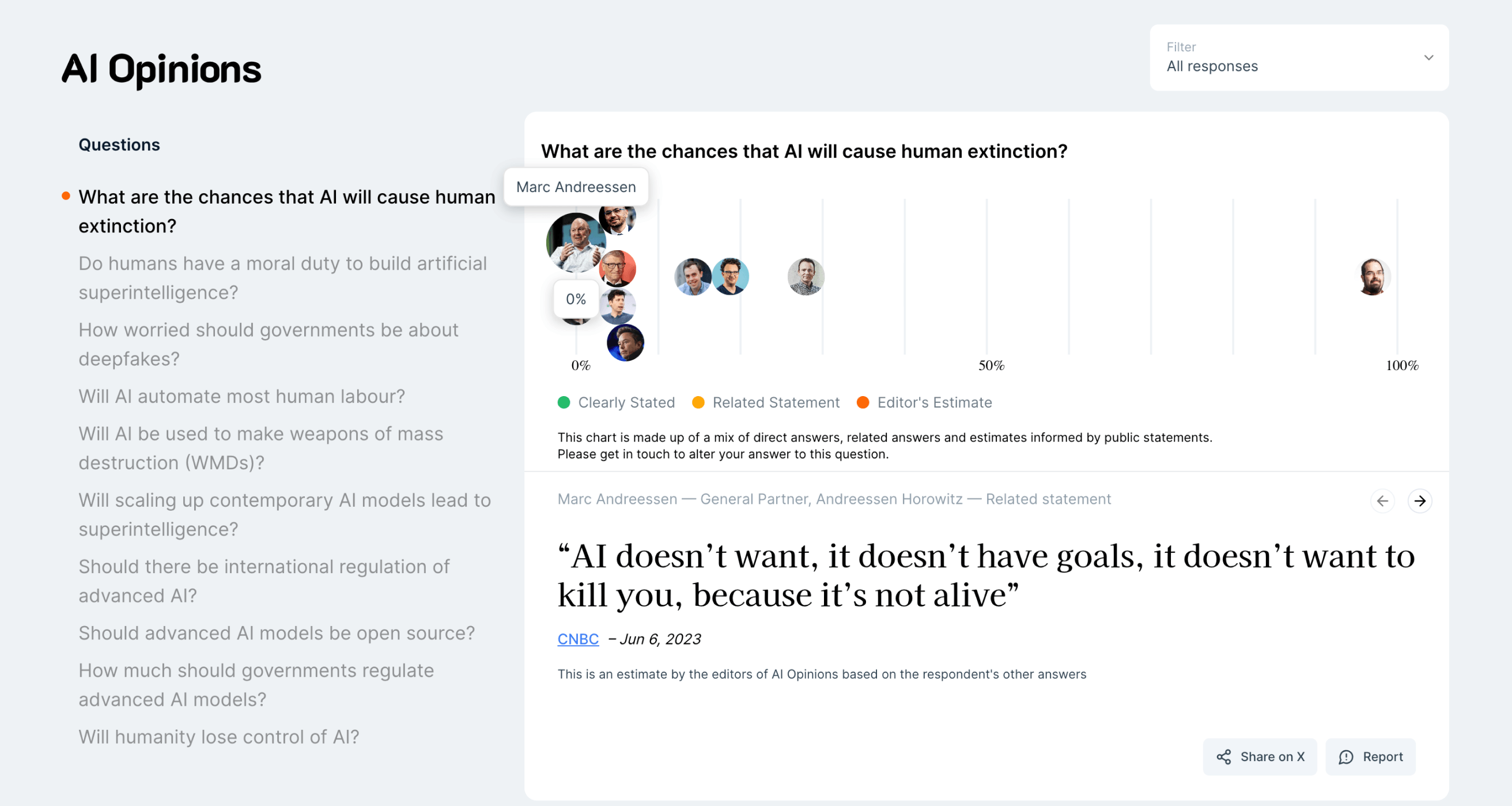Click the next response arrow icon

tap(1419, 500)
